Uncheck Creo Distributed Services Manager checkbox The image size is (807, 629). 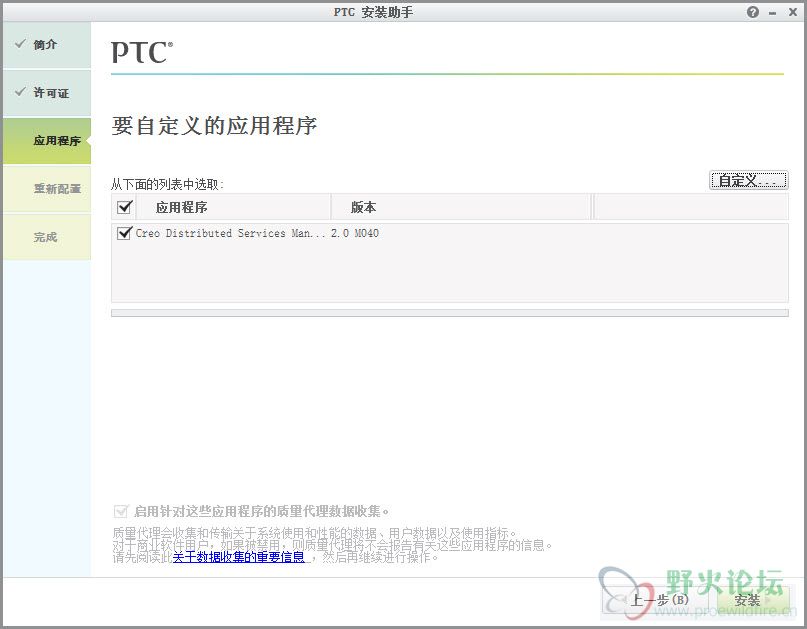(125, 233)
